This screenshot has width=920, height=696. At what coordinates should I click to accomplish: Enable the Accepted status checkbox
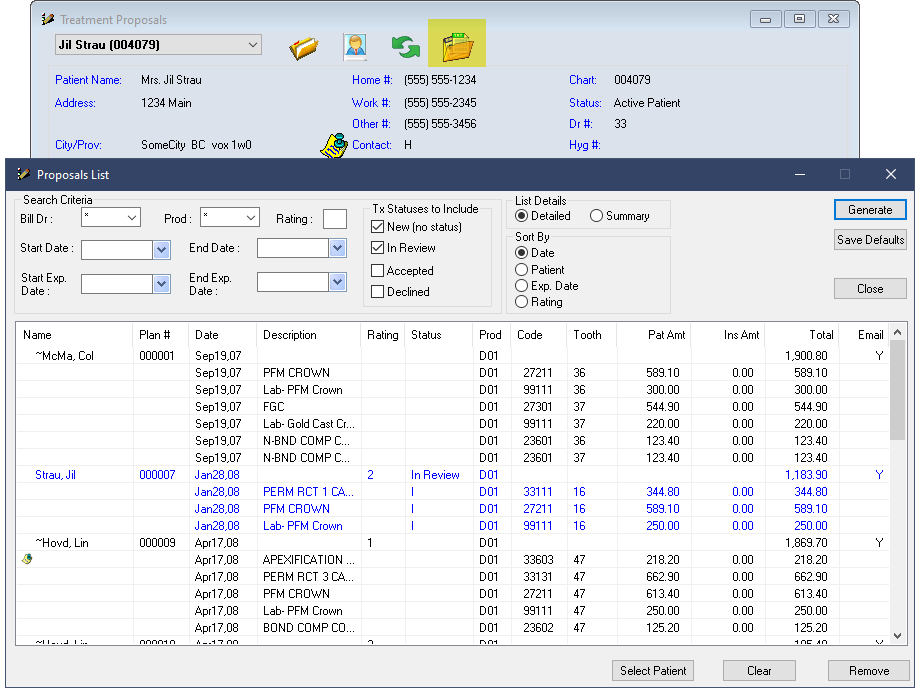pyautogui.click(x=378, y=270)
